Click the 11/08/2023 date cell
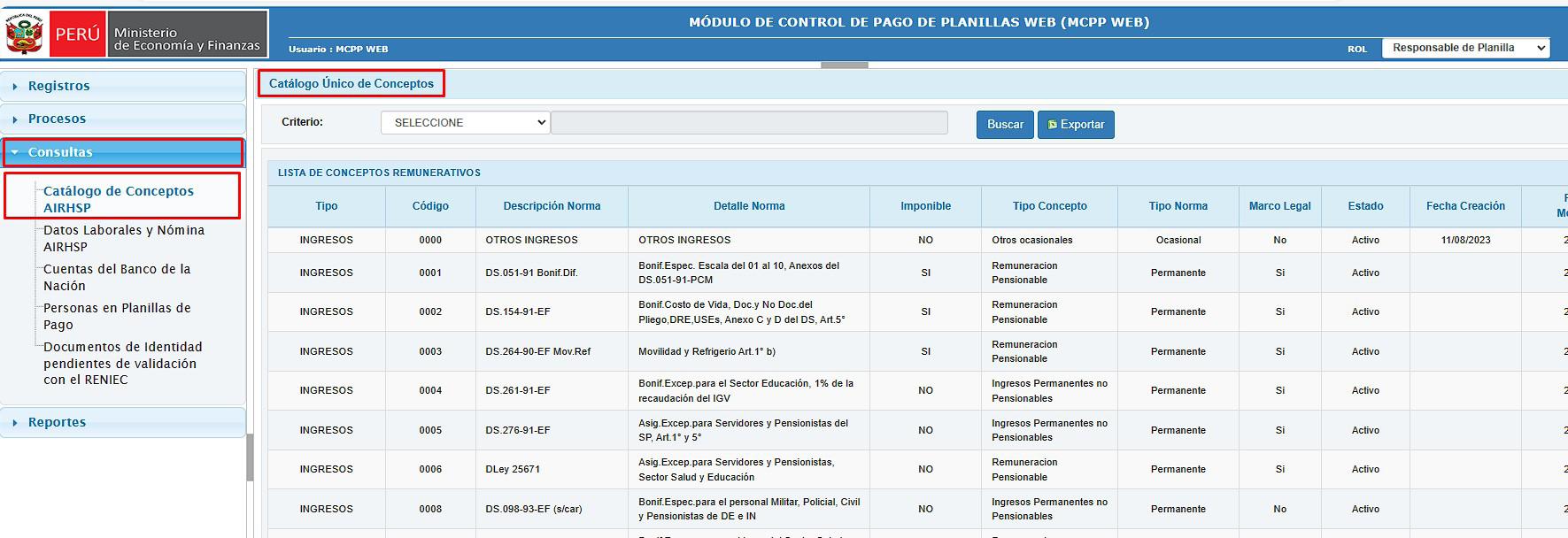 (1465, 240)
